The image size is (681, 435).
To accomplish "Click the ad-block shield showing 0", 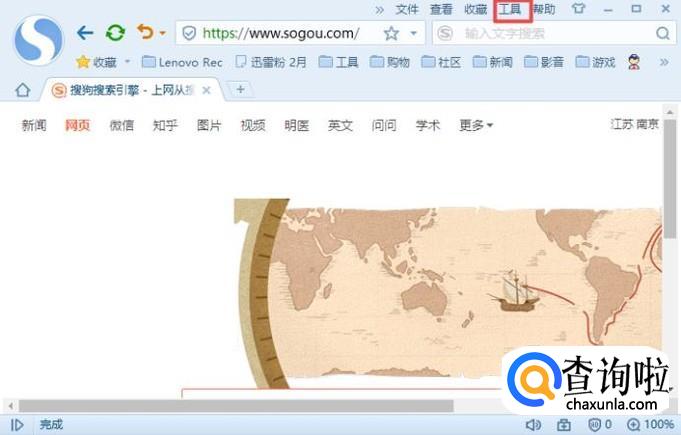I will pyautogui.click(x=600, y=424).
